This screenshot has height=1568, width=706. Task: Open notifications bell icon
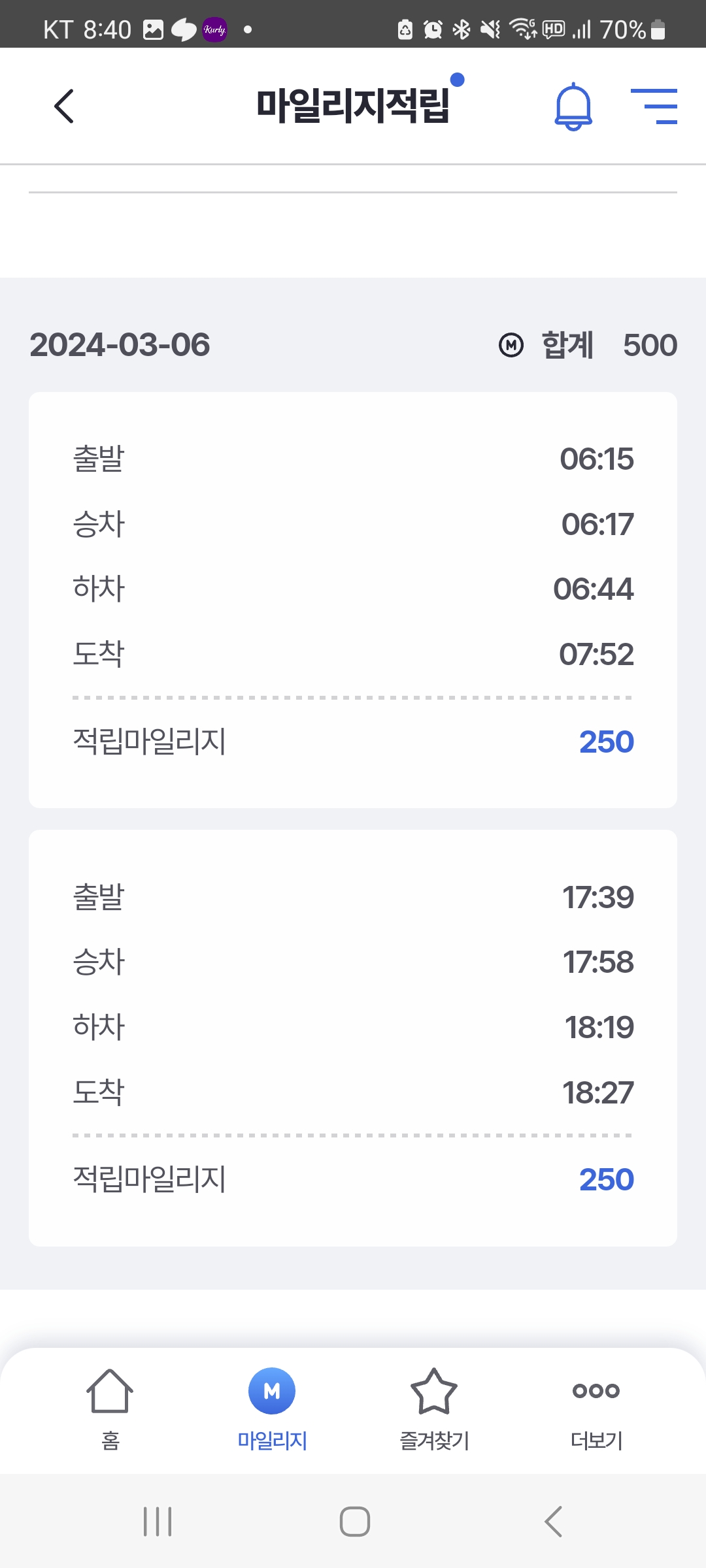[x=573, y=106]
